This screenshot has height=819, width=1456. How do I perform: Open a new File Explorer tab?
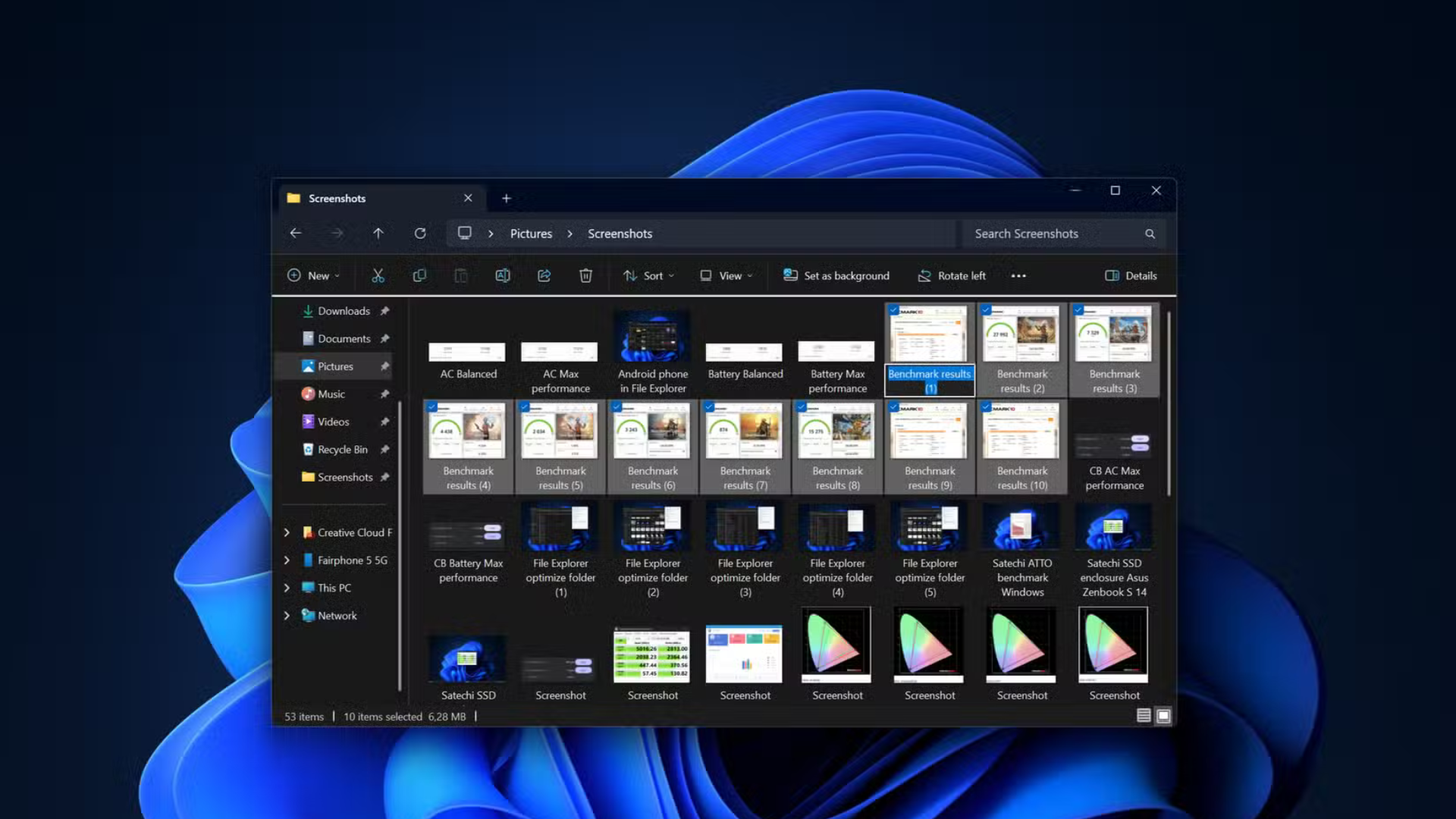[507, 198]
